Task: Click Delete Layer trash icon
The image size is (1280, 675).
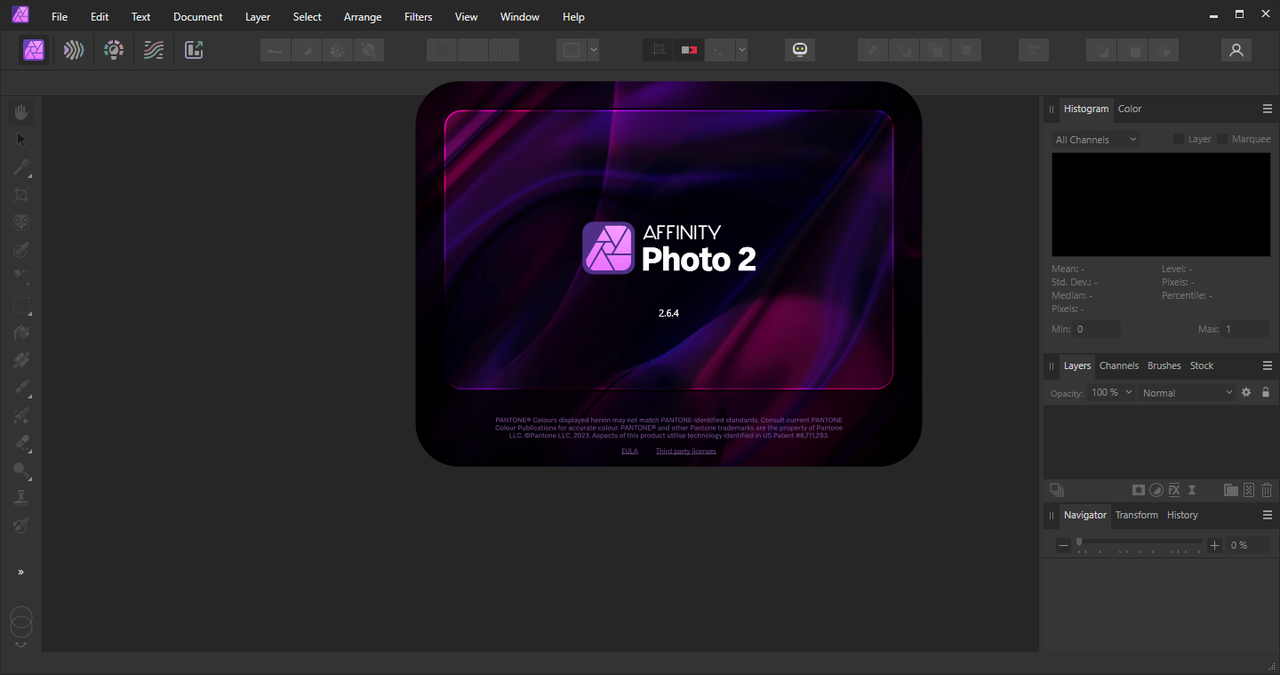Action: tap(1266, 490)
